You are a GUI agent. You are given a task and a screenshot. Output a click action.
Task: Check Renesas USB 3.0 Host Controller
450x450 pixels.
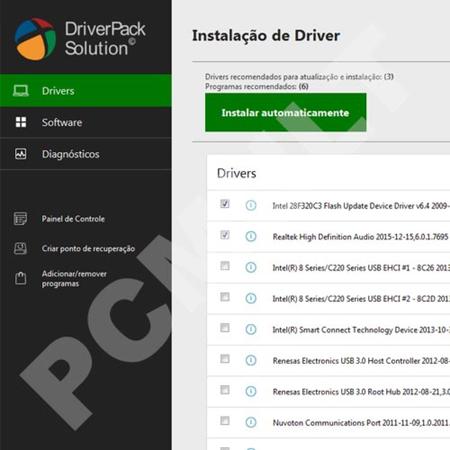225,359
